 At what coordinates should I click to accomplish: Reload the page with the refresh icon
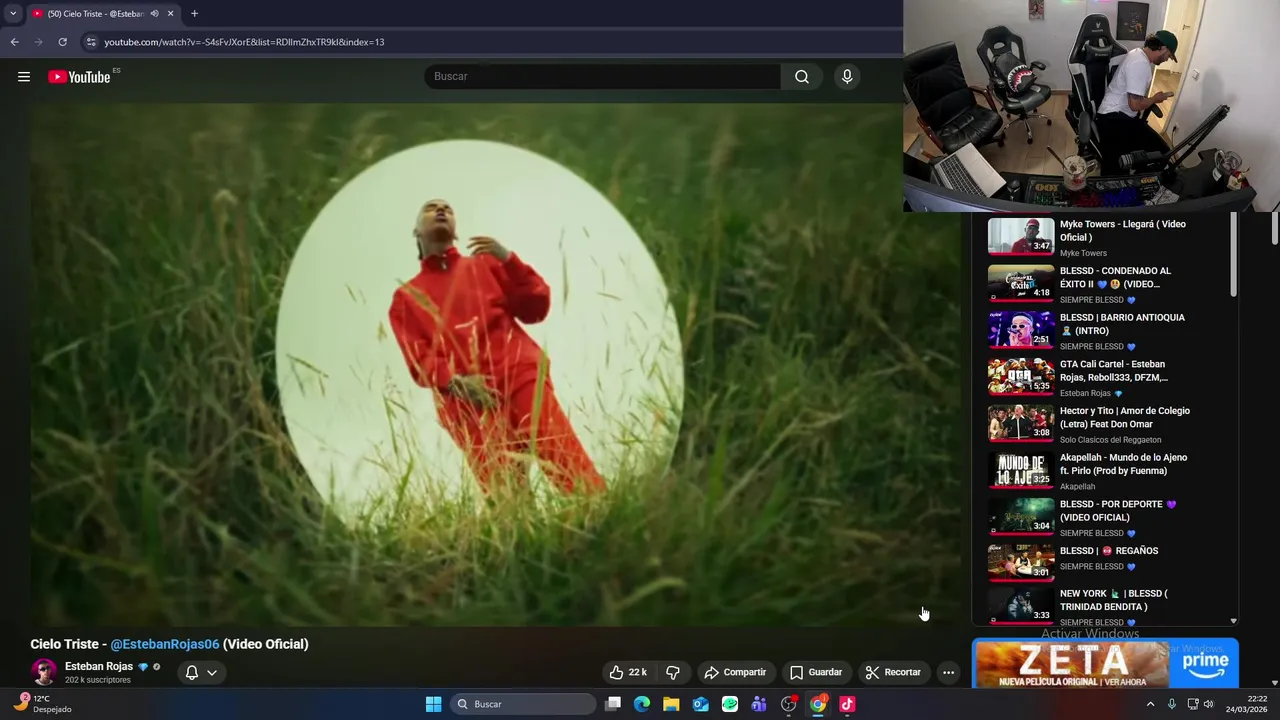(62, 42)
